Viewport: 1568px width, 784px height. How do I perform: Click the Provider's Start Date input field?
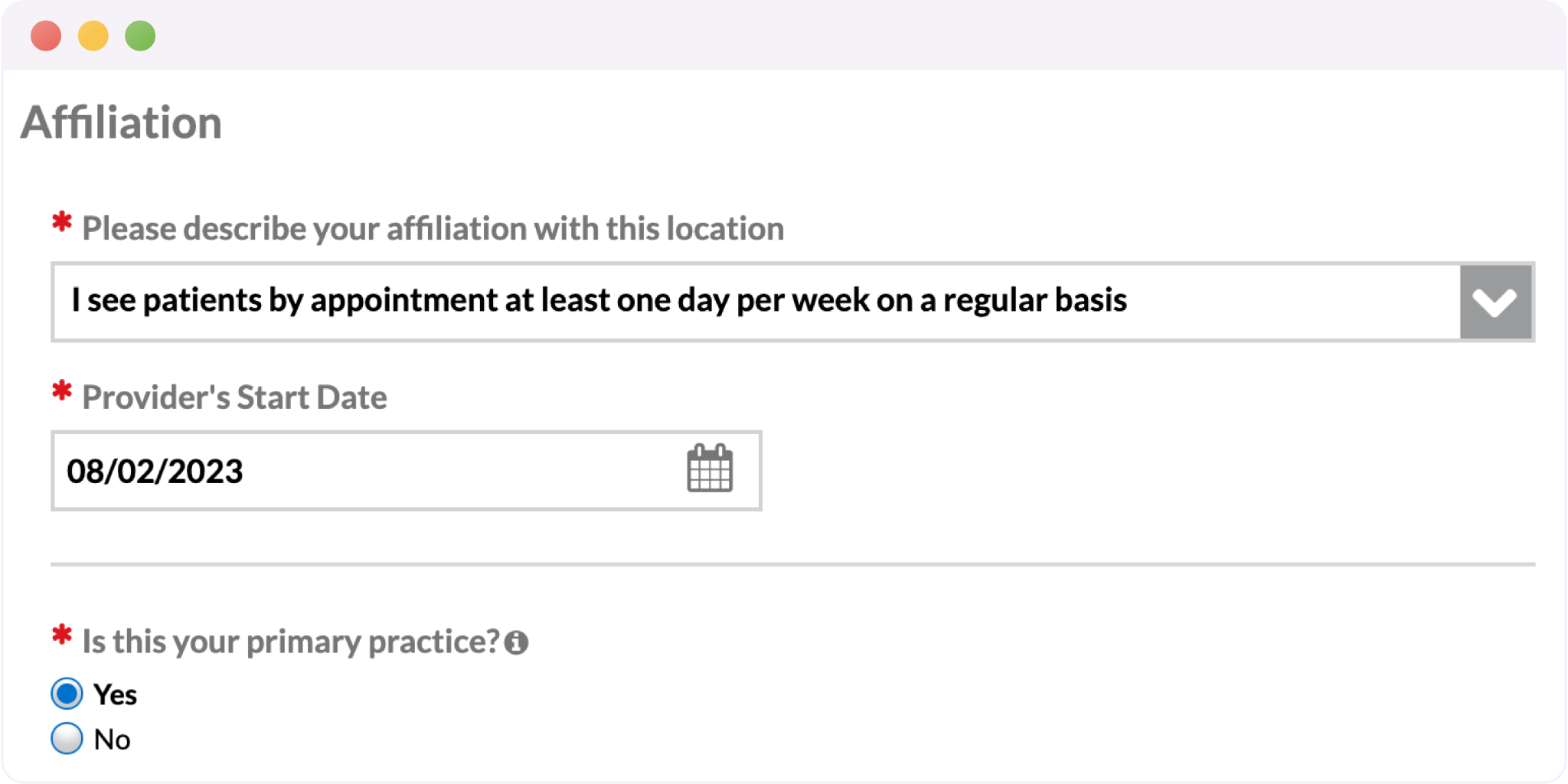pyautogui.click(x=367, y=471)
